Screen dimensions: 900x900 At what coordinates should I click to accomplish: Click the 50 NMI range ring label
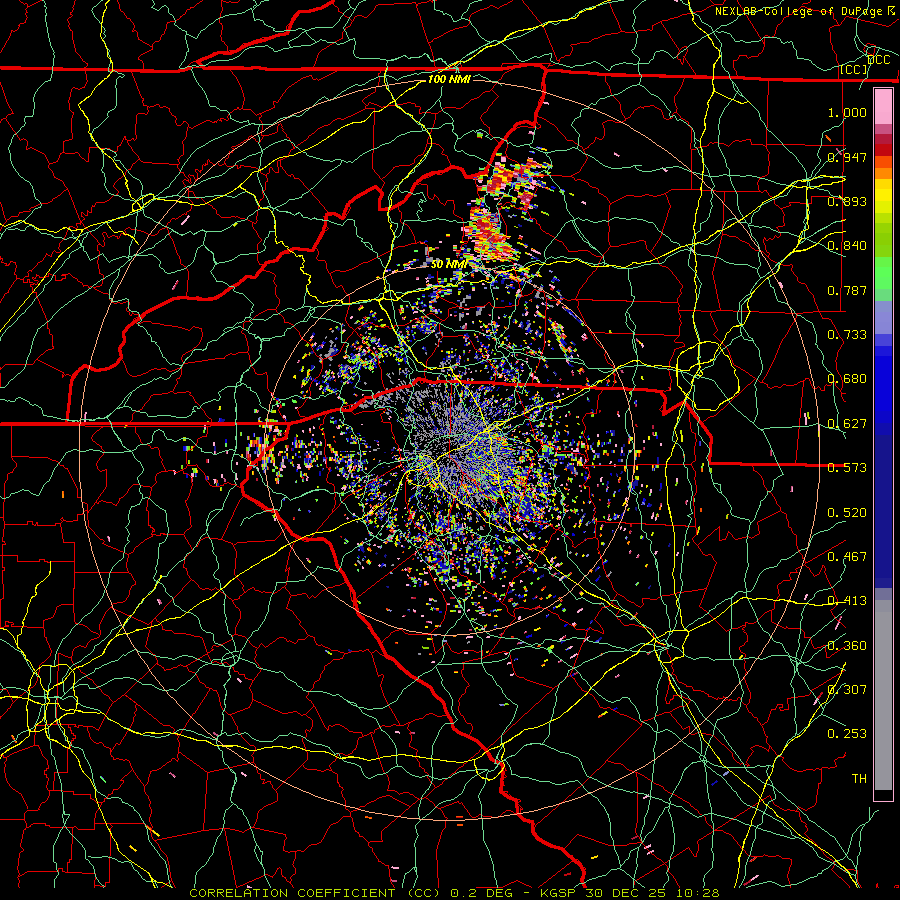coord(449,264)
